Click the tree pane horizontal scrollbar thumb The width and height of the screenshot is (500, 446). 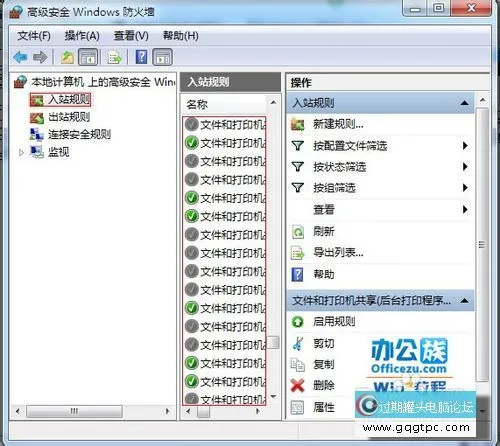tap(74, 411)
